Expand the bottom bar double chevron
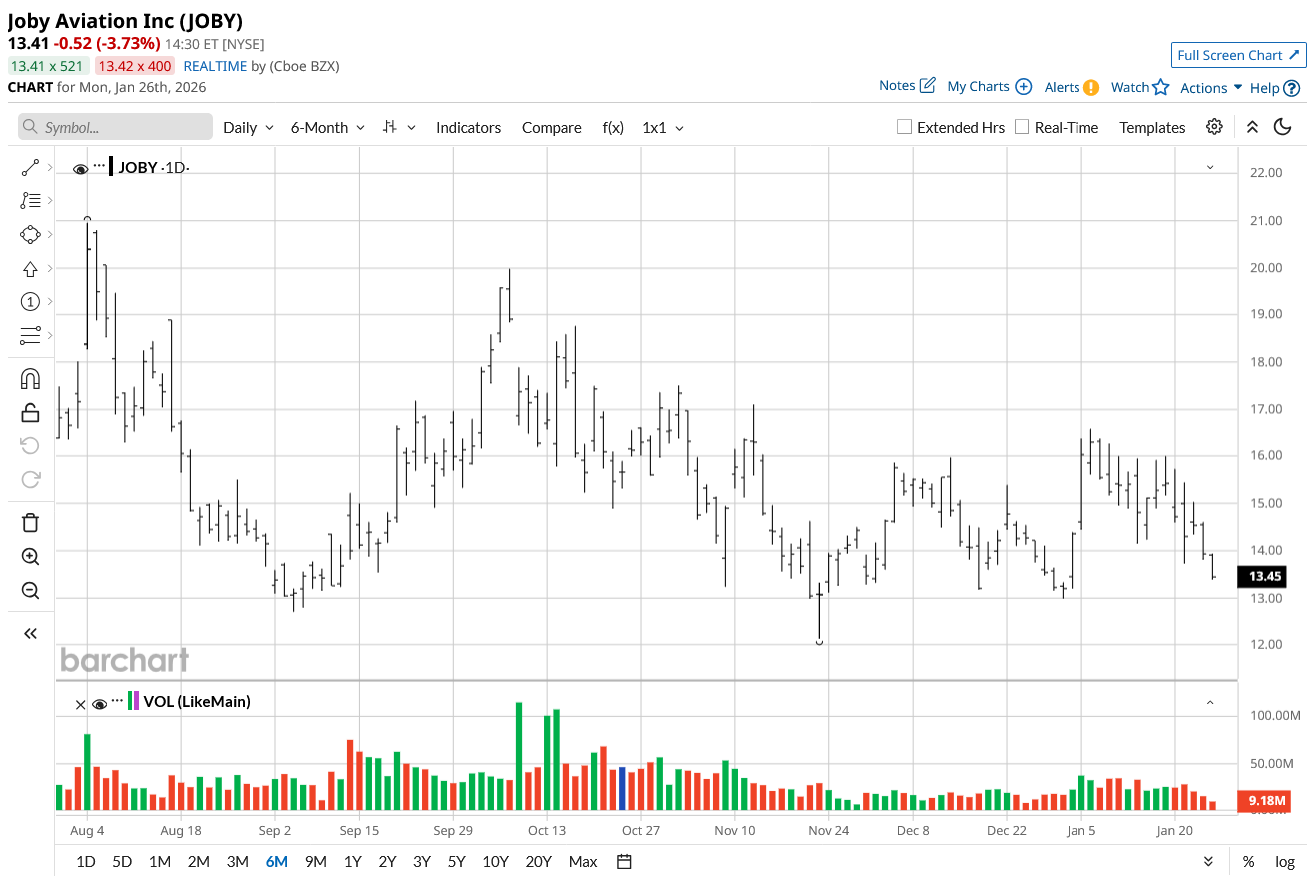The width and height of the screenshot is (1308, 876). click(1208, 861)
